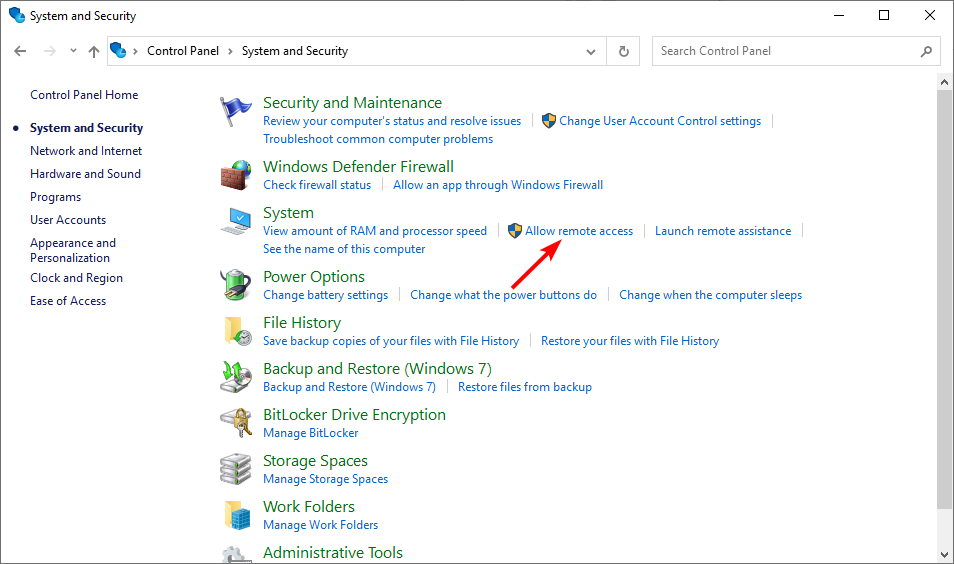The height and width of the screenshot is (564, 954).
Task: Select Network and Internet in the sidebar
Action: [x=86, y=151]
